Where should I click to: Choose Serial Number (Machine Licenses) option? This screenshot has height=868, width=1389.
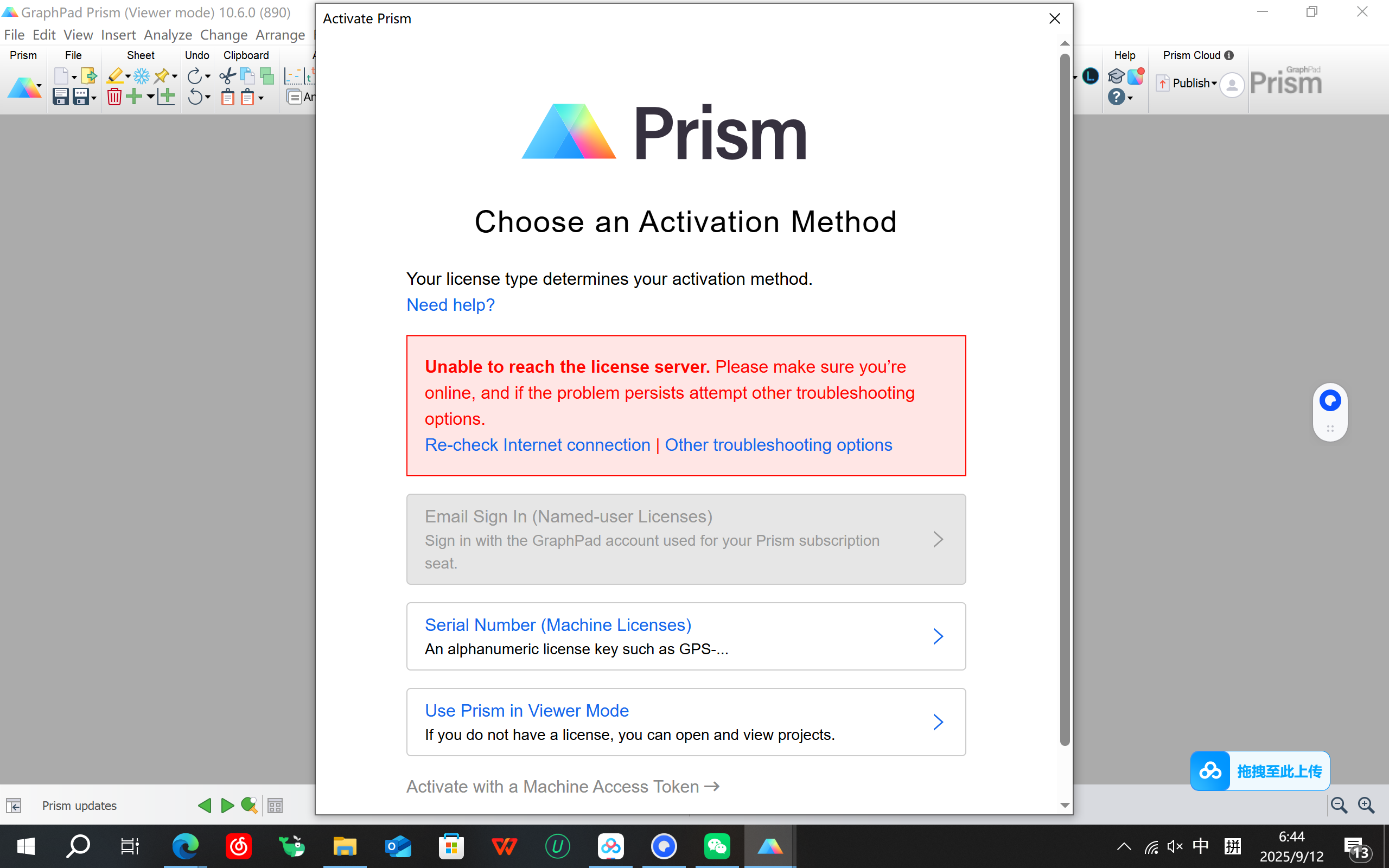tap(686, 636)
